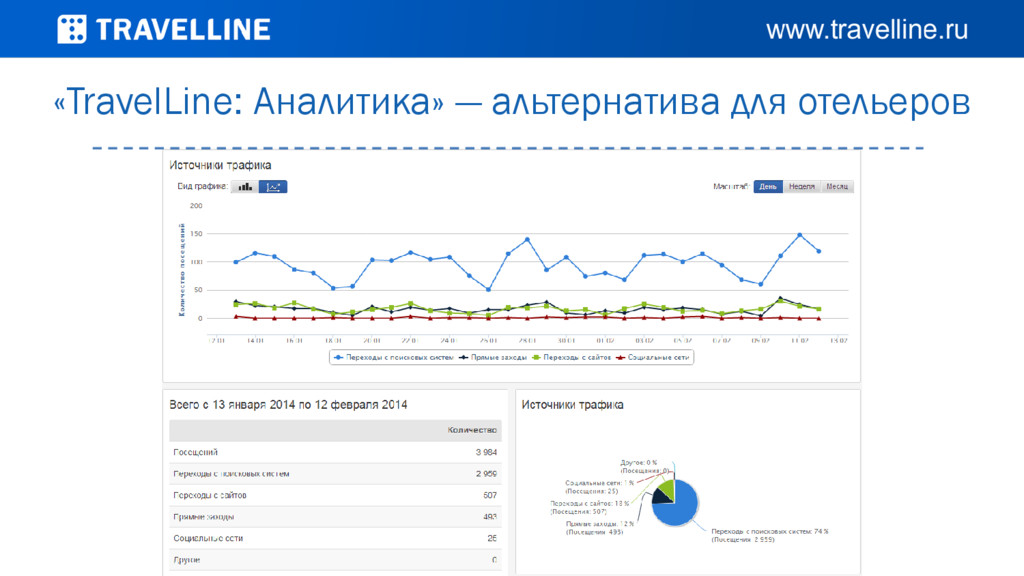Select the Месяц scale tab
The width and height of the screenshot is (1024, 576).
837,187
